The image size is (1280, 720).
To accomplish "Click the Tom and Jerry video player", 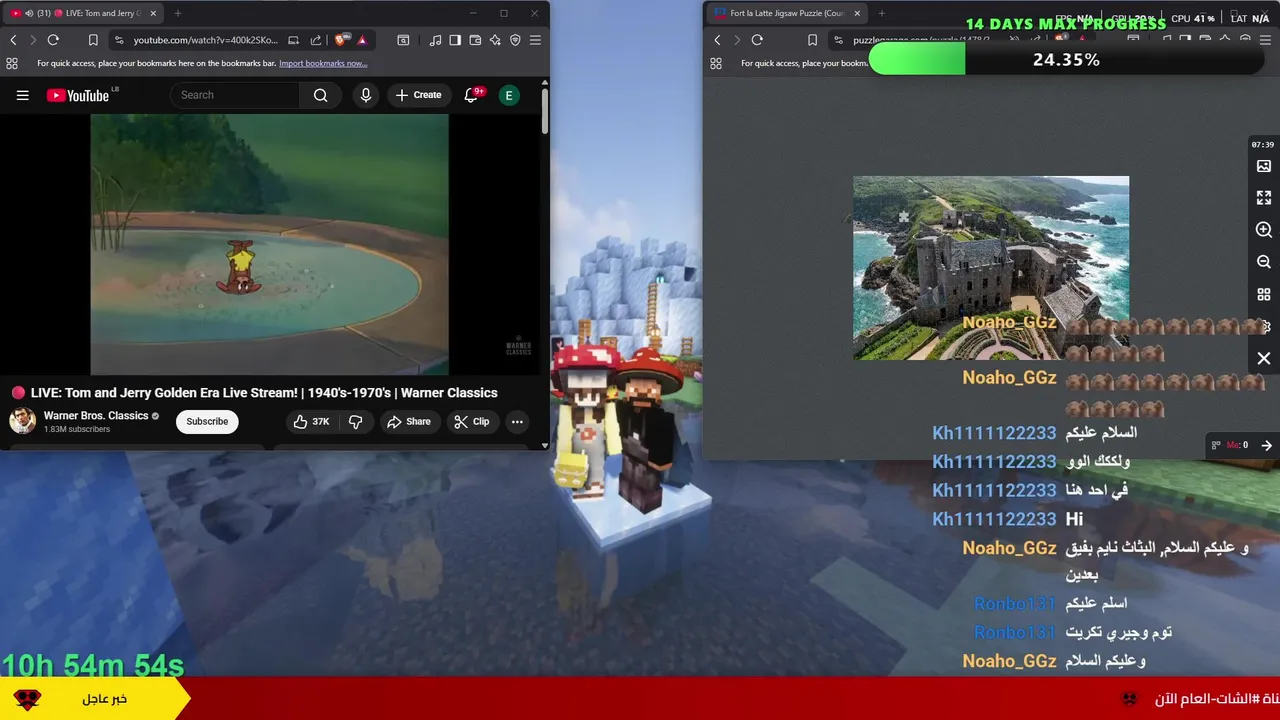I will tap(270, 244).
